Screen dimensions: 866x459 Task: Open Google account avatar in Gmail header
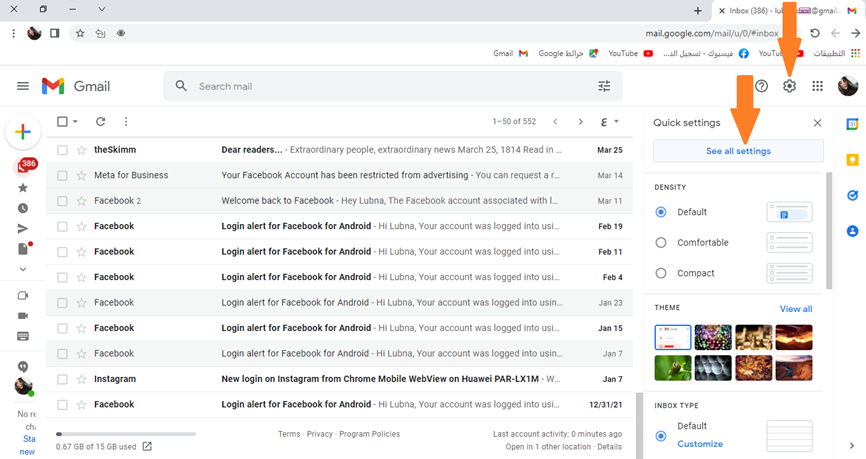(x=848, y=86)
